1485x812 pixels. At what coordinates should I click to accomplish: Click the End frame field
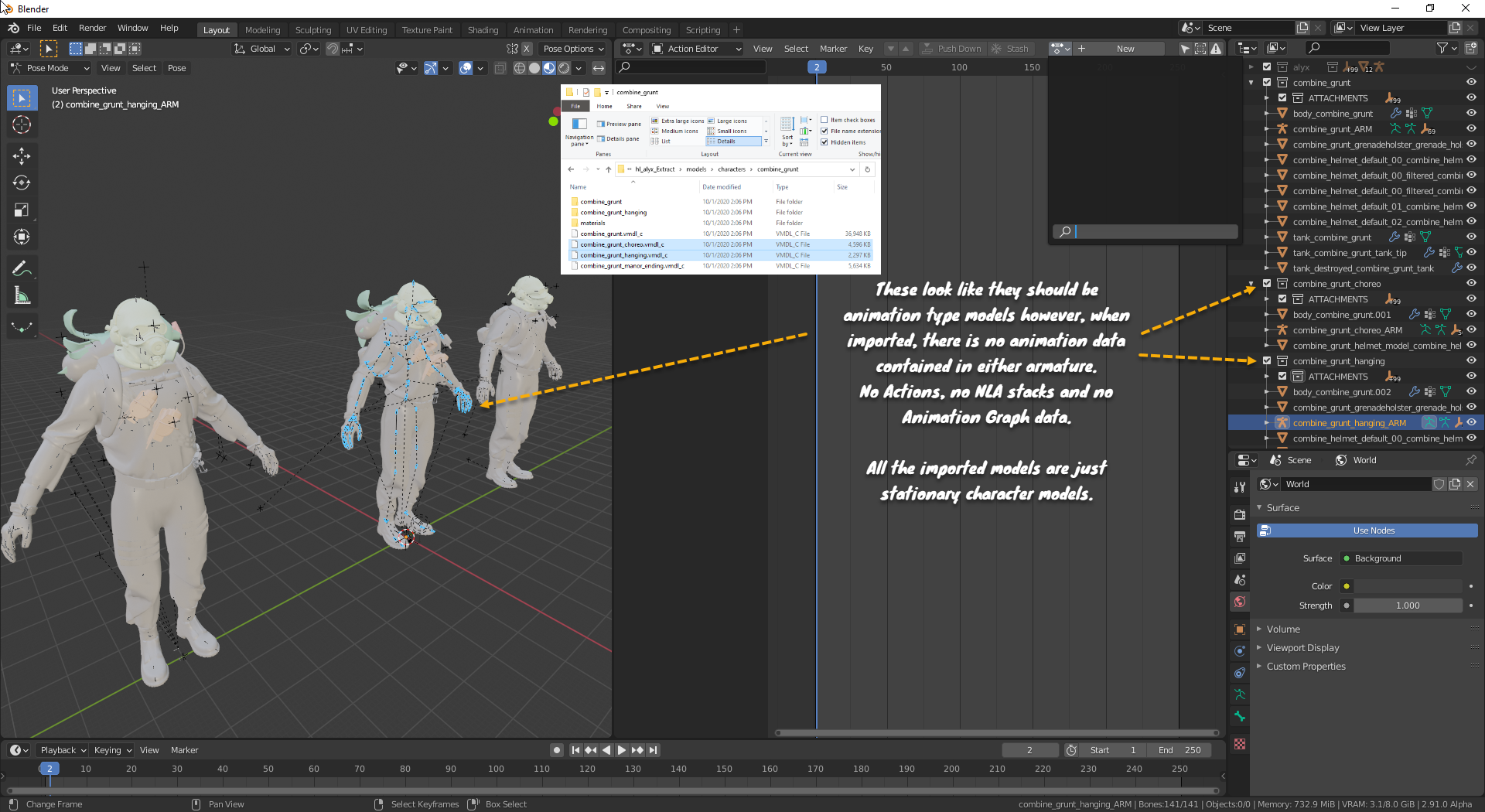click(x=1180, y=750)
